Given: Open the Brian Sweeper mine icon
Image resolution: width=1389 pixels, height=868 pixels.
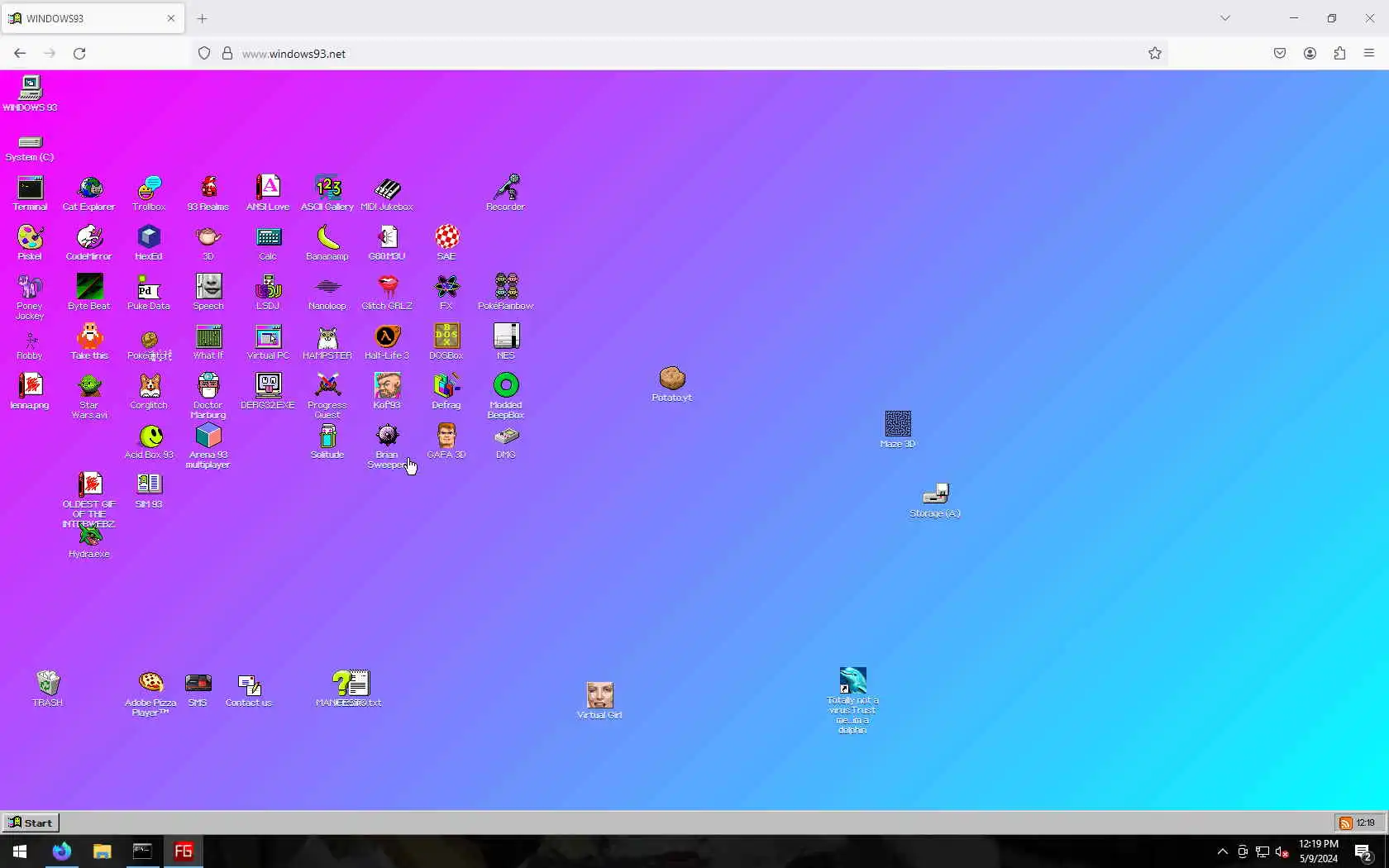Looking at the screenshot, I should [387, 446].
